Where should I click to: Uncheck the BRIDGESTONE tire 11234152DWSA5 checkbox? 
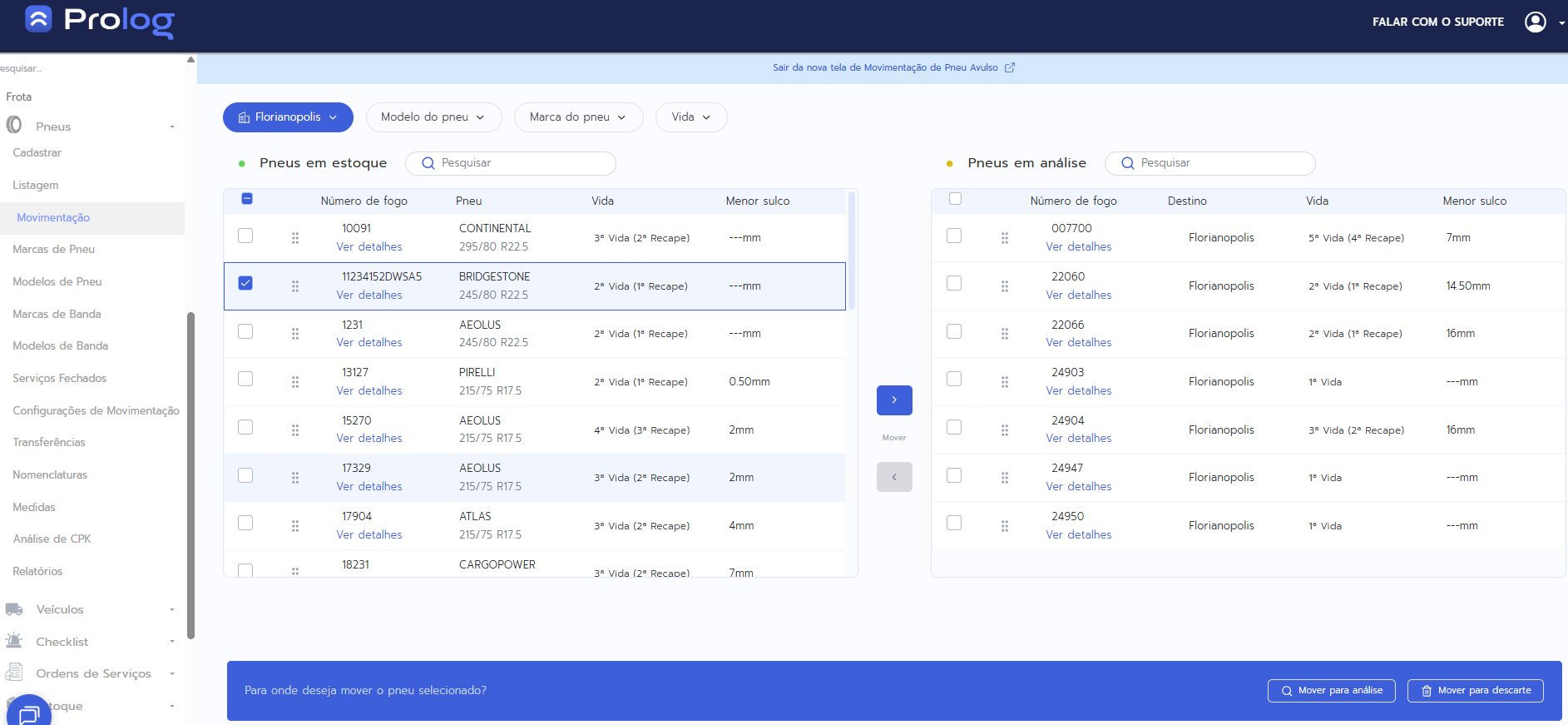click(x=245, y=283)
